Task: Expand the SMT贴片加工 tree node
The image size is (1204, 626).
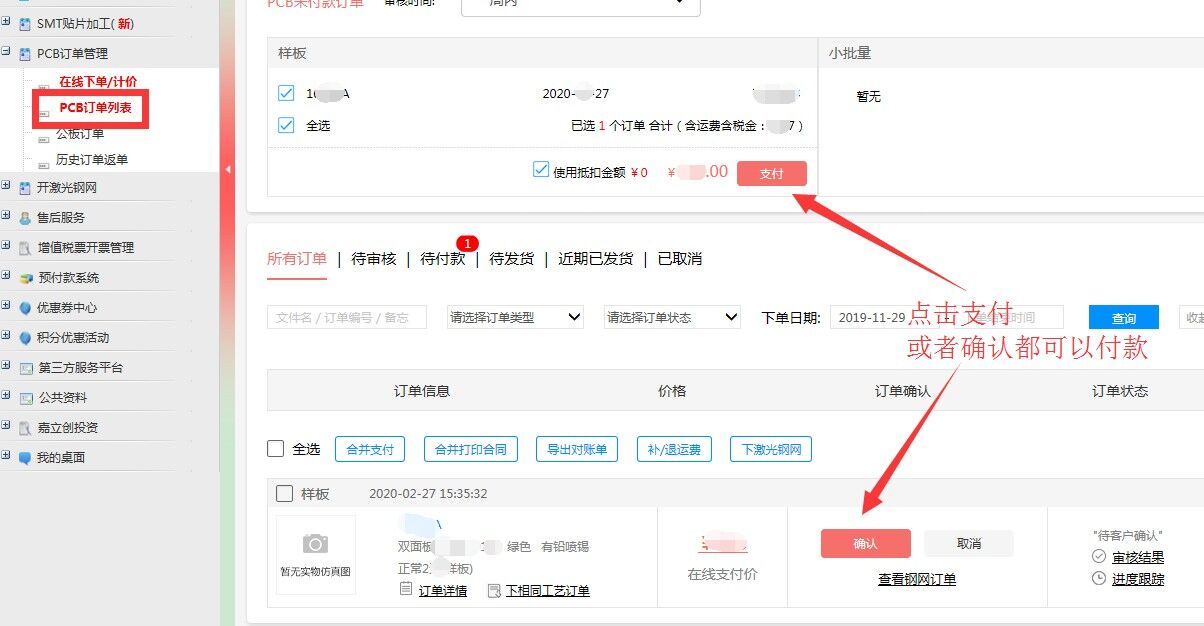Action: click(x=6, y=23)
